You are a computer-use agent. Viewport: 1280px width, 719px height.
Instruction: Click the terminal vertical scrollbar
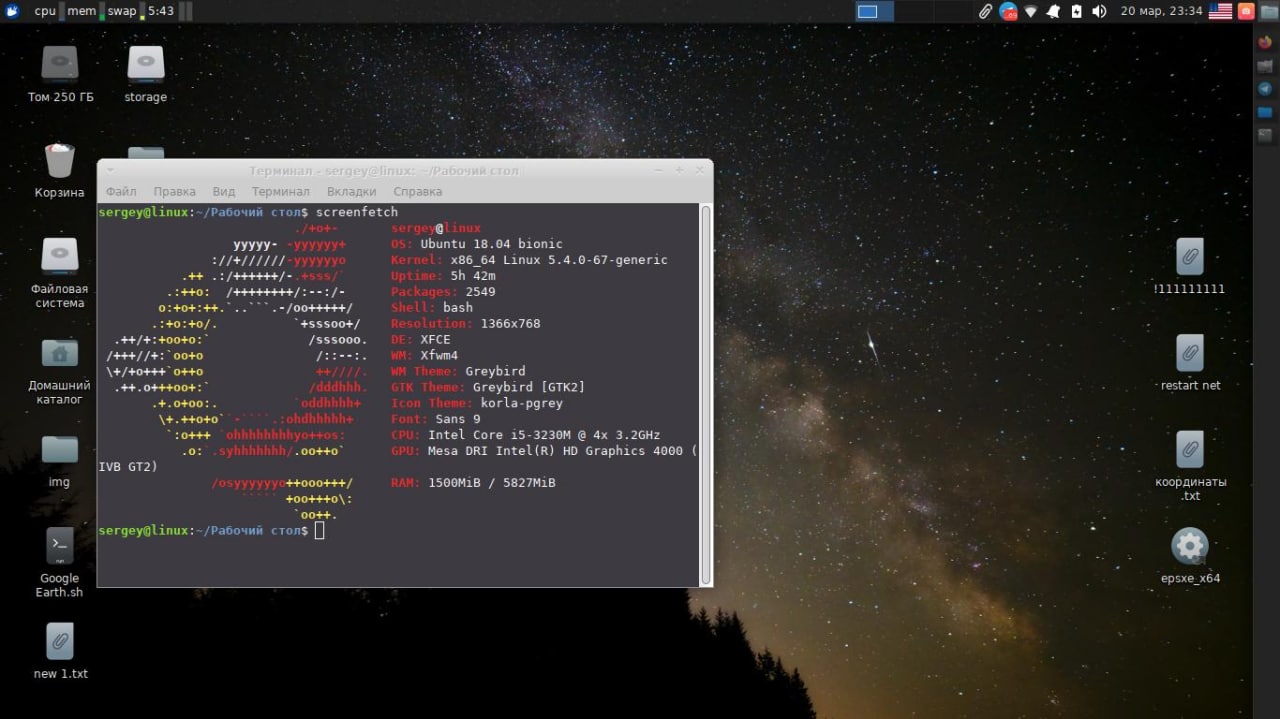coord(706,394)
